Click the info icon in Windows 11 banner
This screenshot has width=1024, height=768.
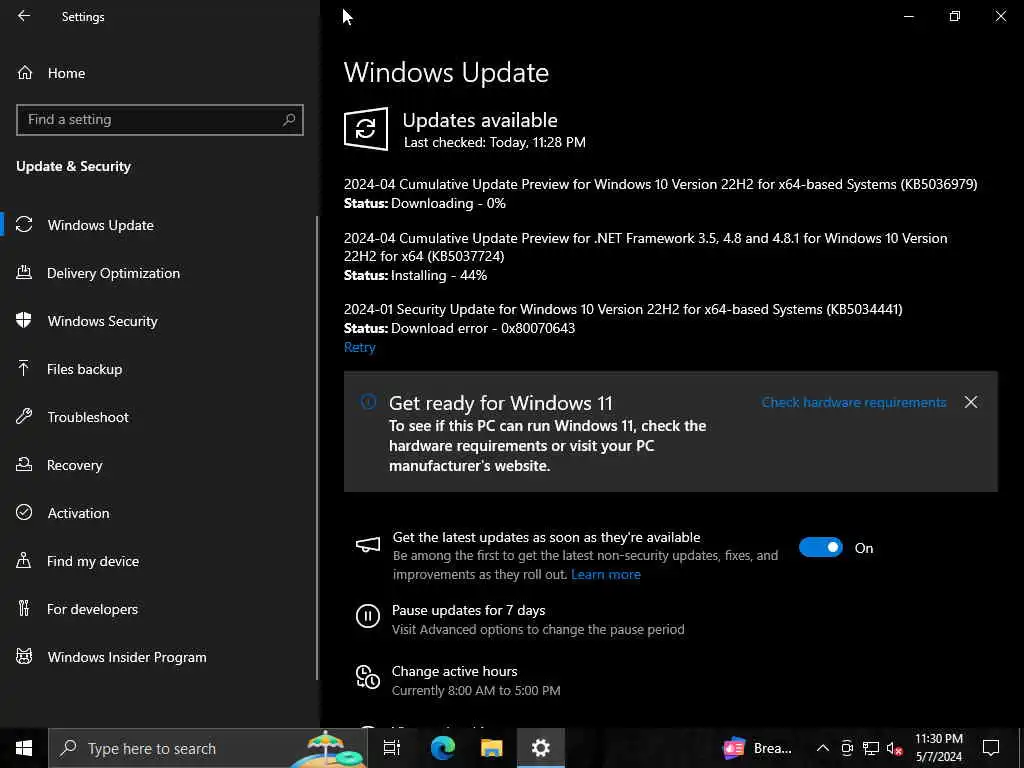point(368,402)
